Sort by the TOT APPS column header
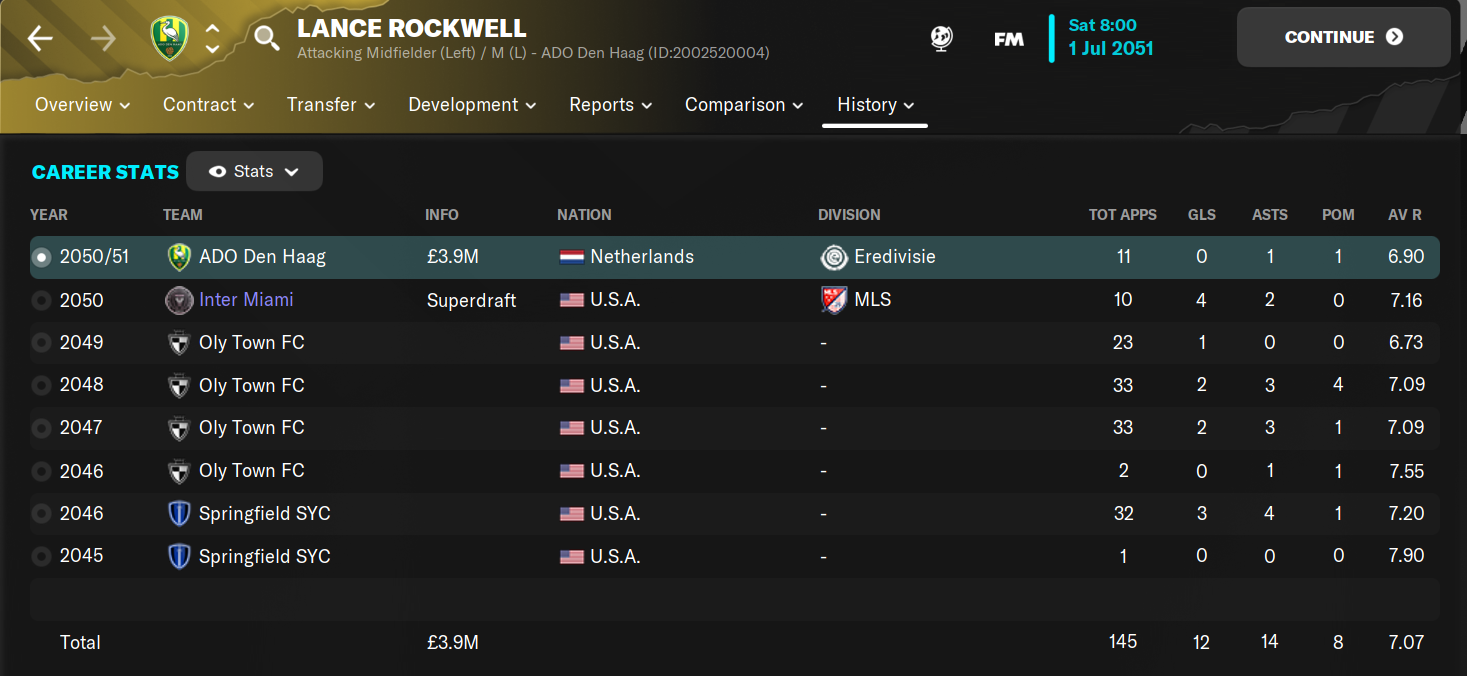 (x=1123, y=215)
